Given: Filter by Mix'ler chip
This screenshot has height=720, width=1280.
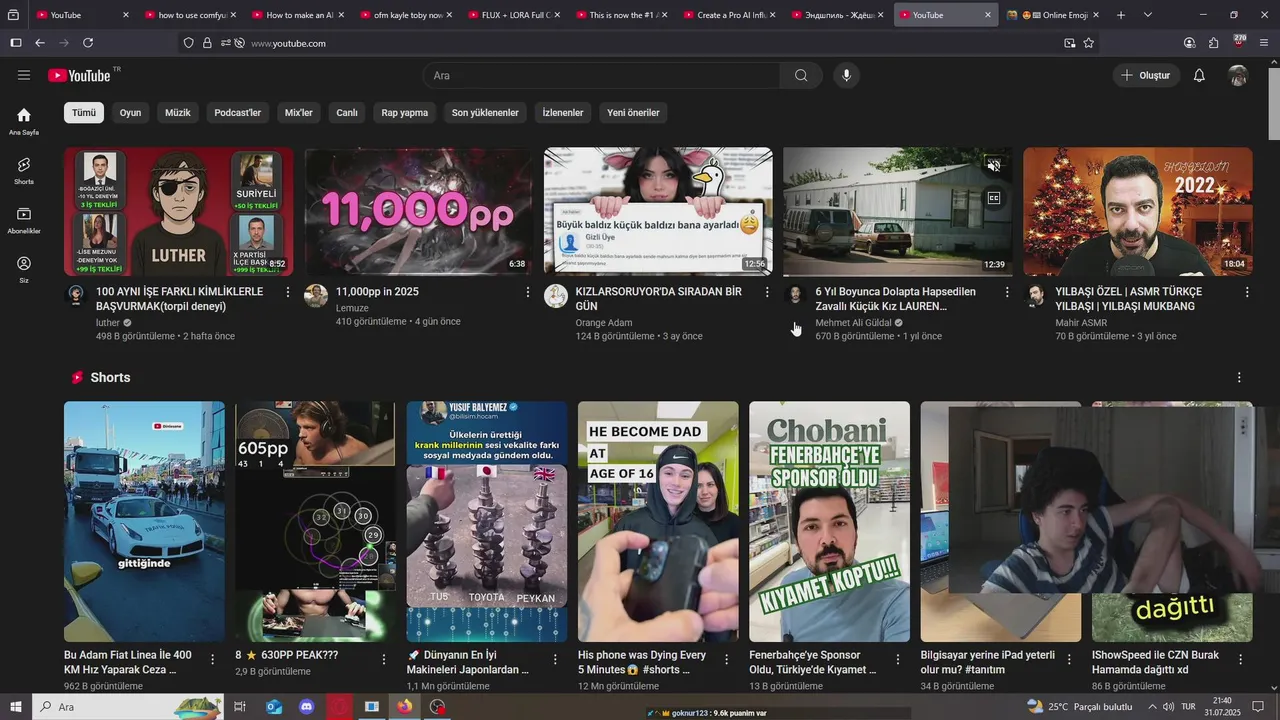Looking at the screenshot, I should click(299, 113).
